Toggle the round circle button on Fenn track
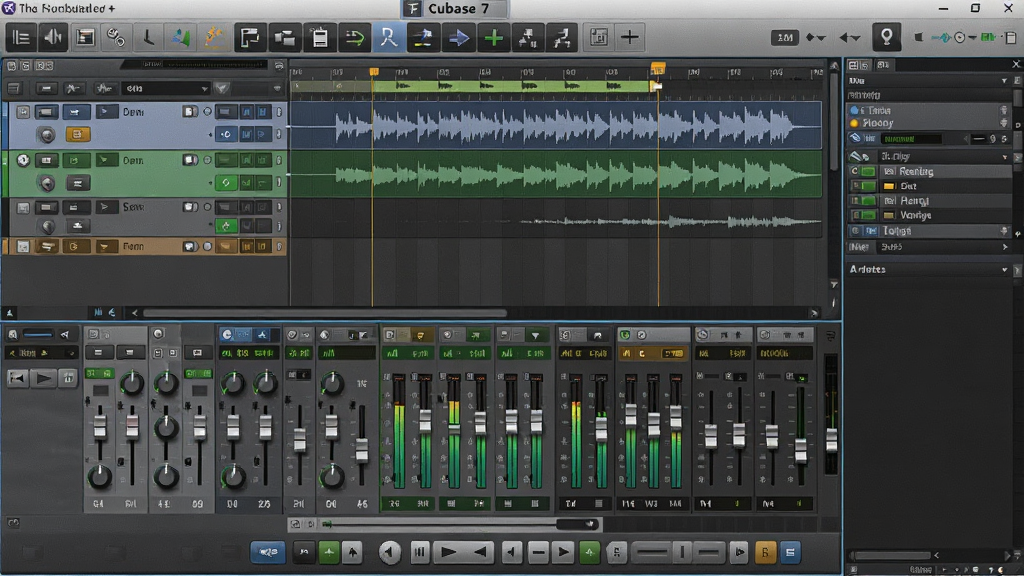This screenshot has width=1024, height=576. pos(208,247)
